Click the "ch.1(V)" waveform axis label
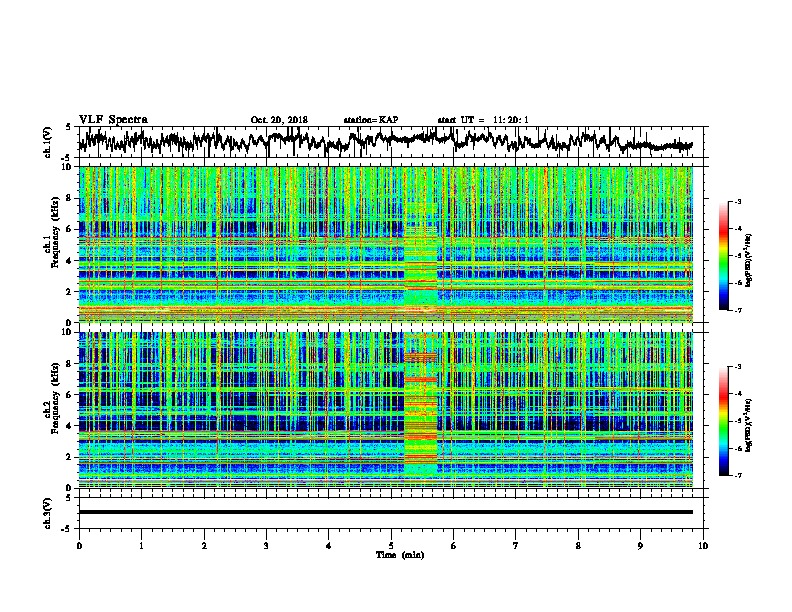The image size is (792, 612). pos(47,142)
